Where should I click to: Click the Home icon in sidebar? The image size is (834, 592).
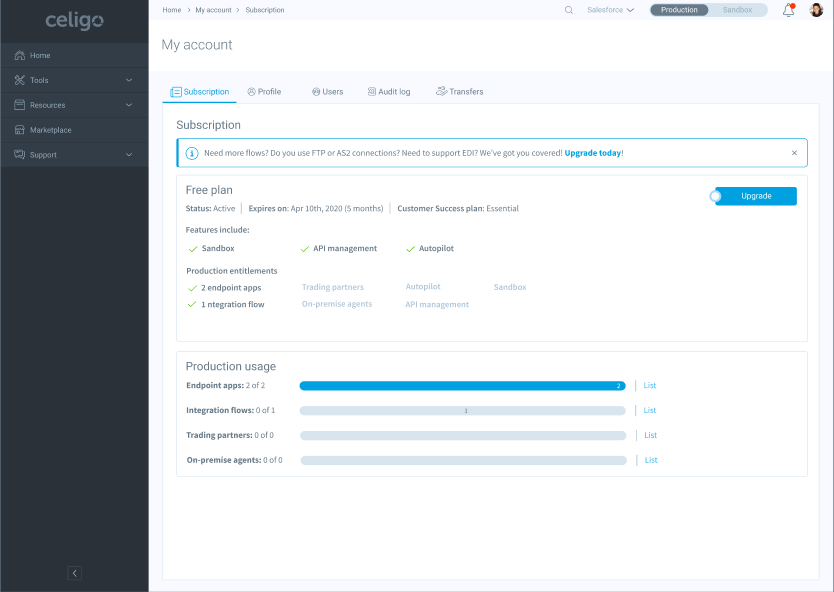click(x=20, y=56)
